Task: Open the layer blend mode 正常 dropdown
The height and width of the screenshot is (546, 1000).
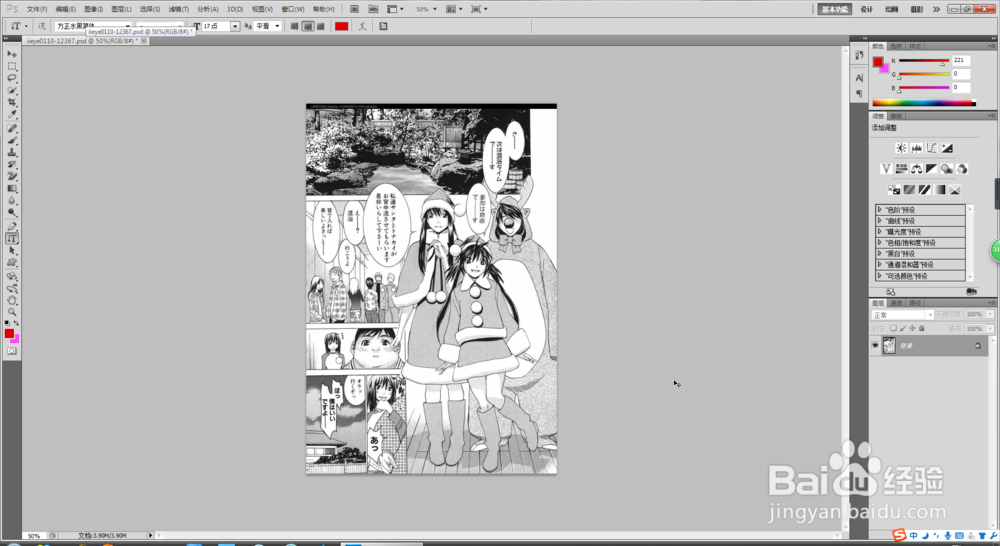Action: [902, 315]
